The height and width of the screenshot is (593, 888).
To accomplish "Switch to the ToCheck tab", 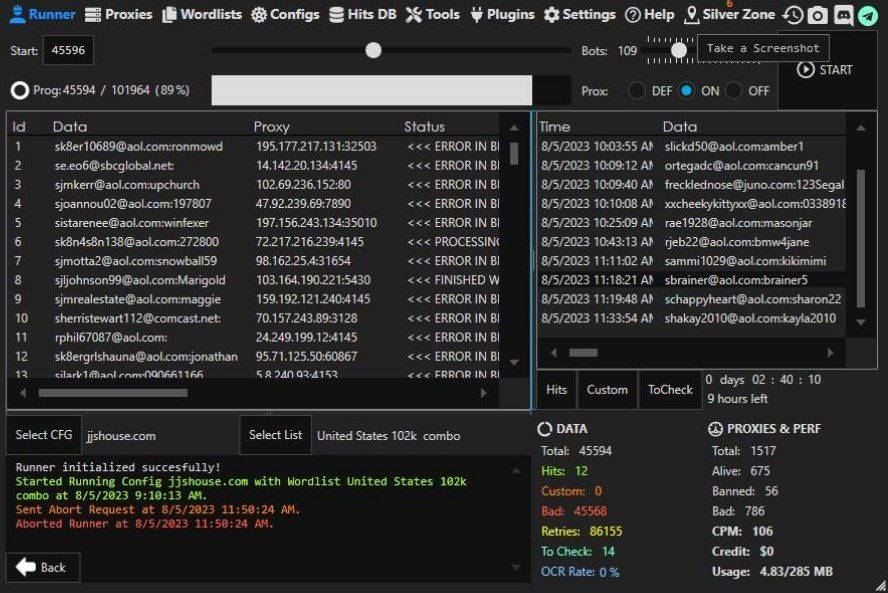I will [x=670, y=390].
